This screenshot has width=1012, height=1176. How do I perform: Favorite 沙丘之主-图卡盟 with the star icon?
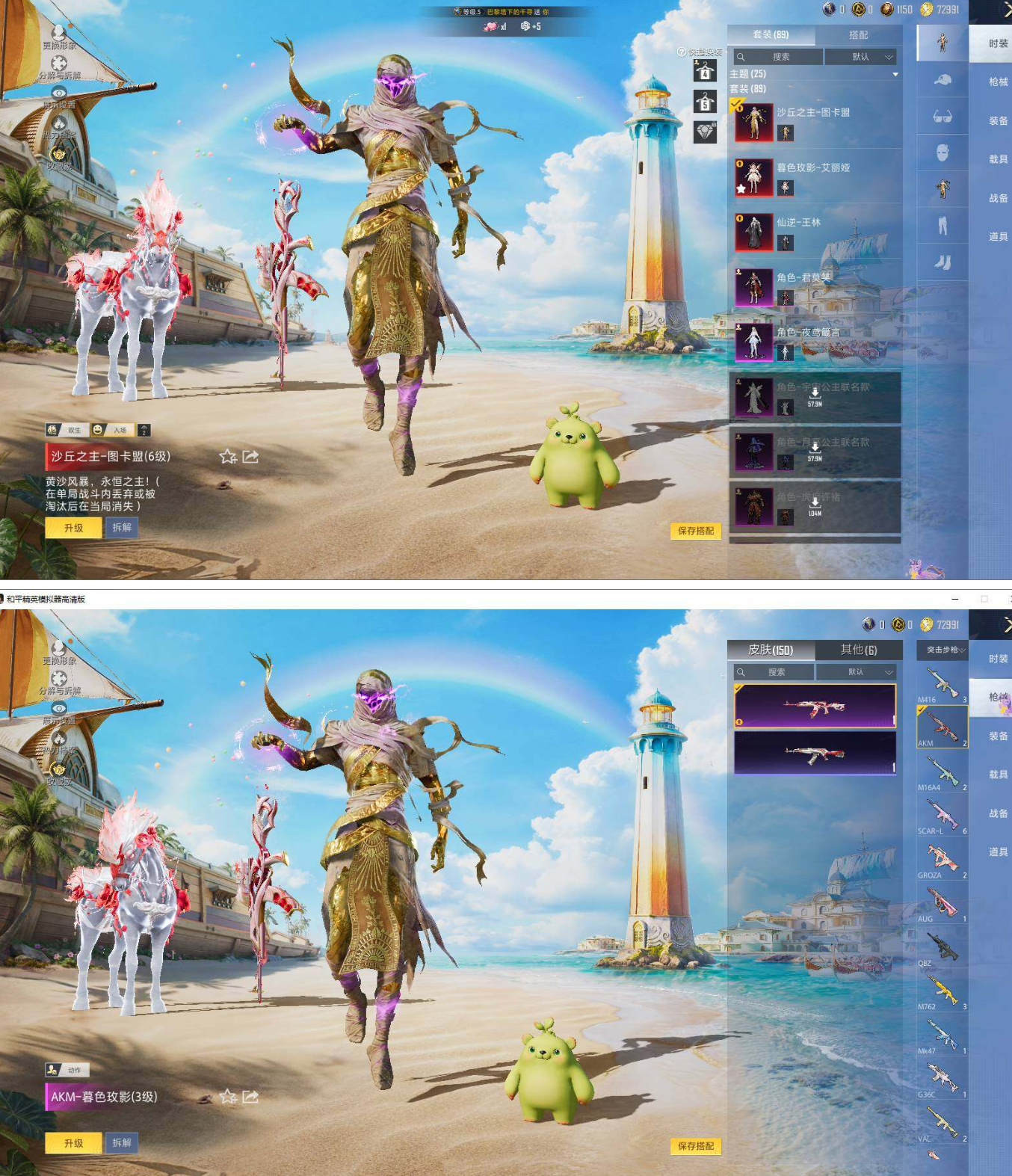pos(228,456)
